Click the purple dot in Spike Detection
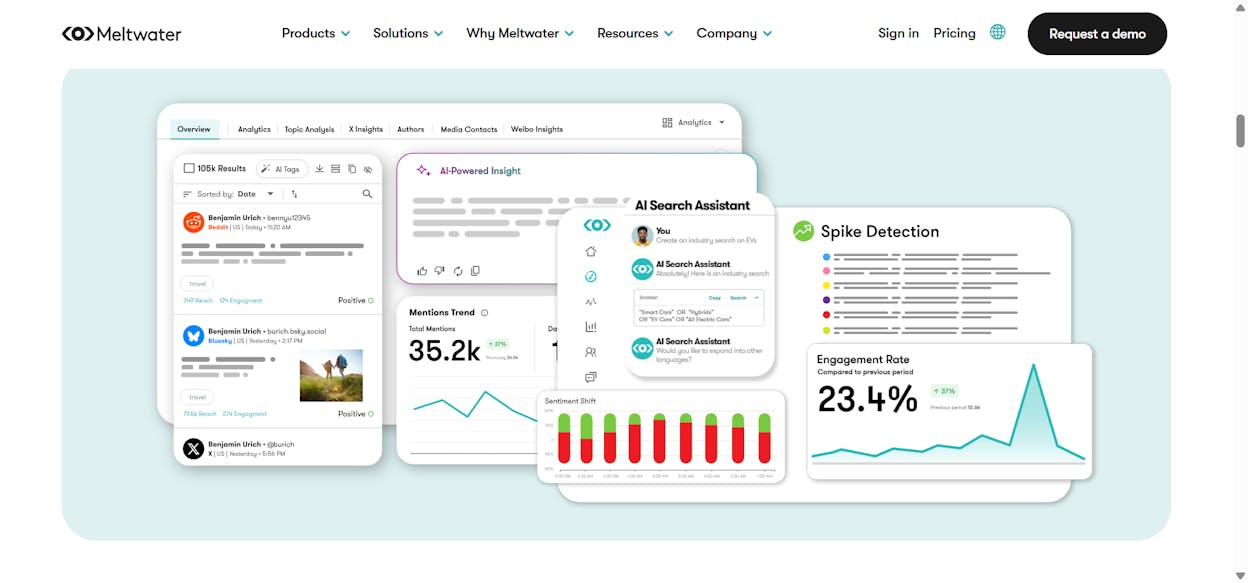This screenshot has width=1248, height=583. pos(826,299)
